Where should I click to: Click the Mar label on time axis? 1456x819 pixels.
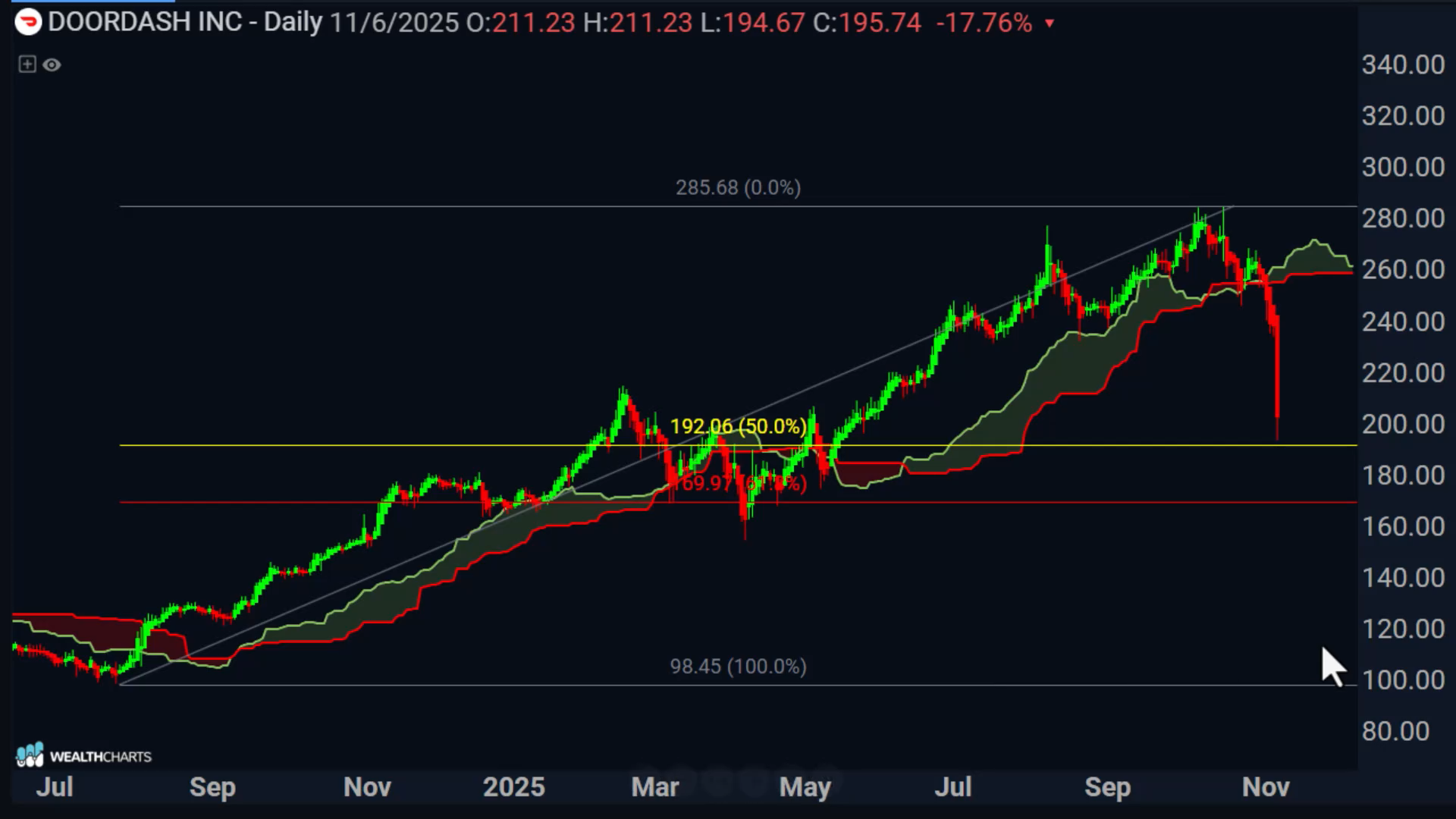654,787
